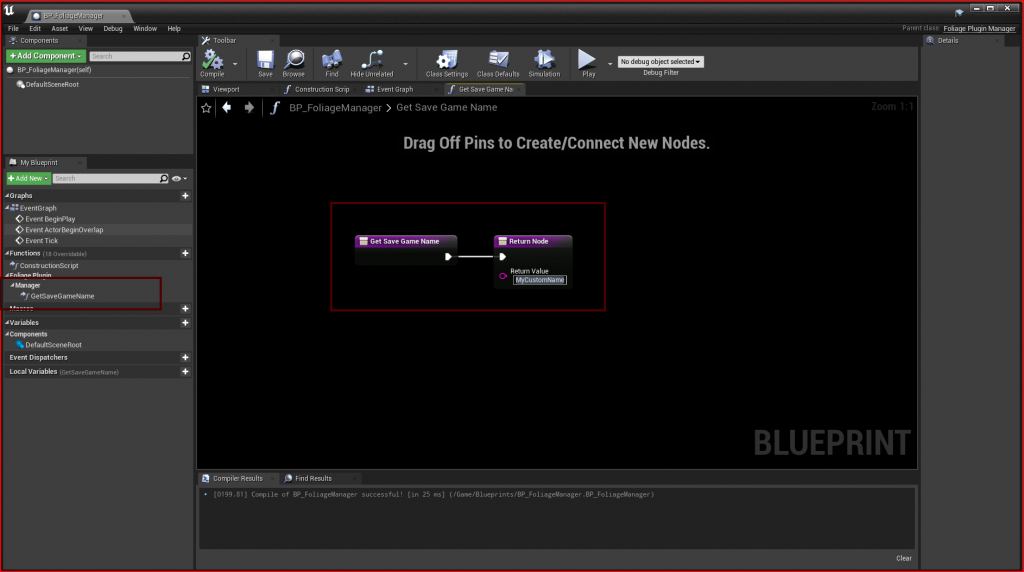Click the Return Value text field
The image size is (1024, 572).
coord(540,280)
